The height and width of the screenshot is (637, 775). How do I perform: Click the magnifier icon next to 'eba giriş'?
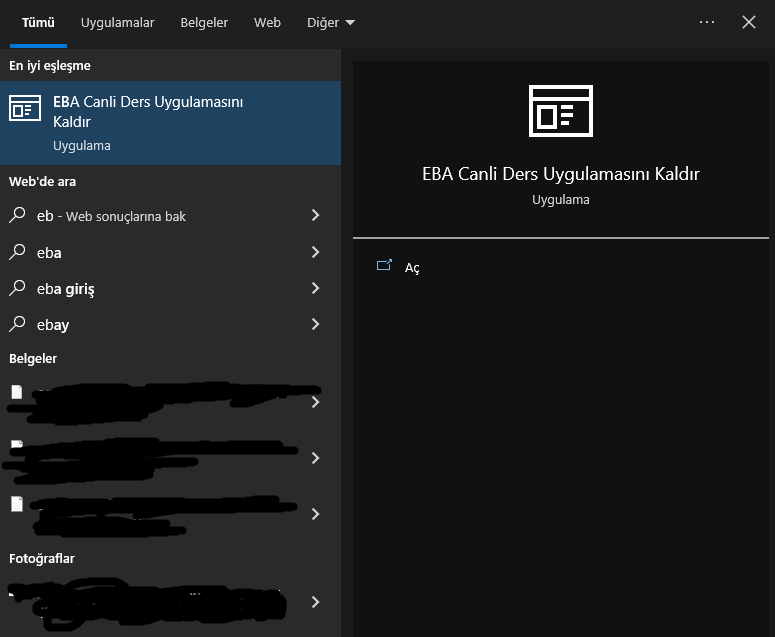pyautogui.click(x=17, y=288)
